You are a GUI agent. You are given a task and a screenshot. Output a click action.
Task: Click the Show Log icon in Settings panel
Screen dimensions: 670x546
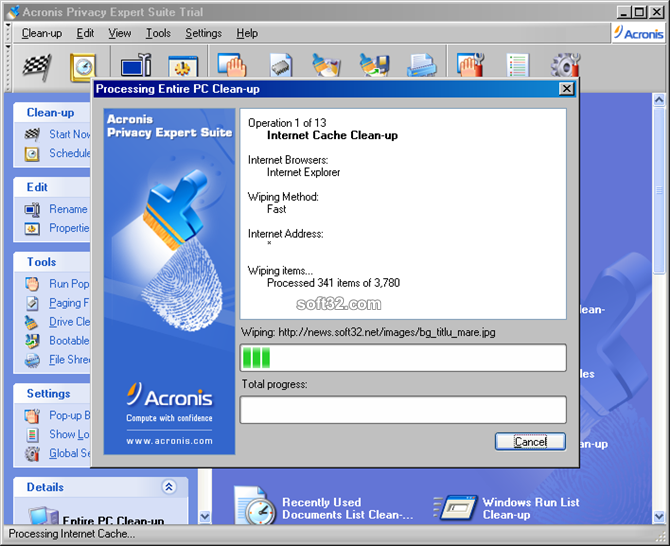click(32, 434)
